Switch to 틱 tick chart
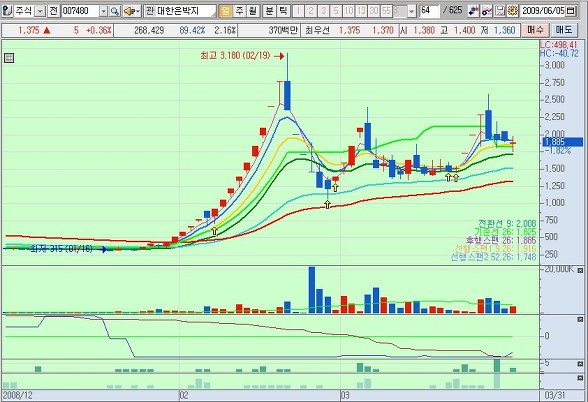Viewport: 588px width, 402px height. [283, 11]
